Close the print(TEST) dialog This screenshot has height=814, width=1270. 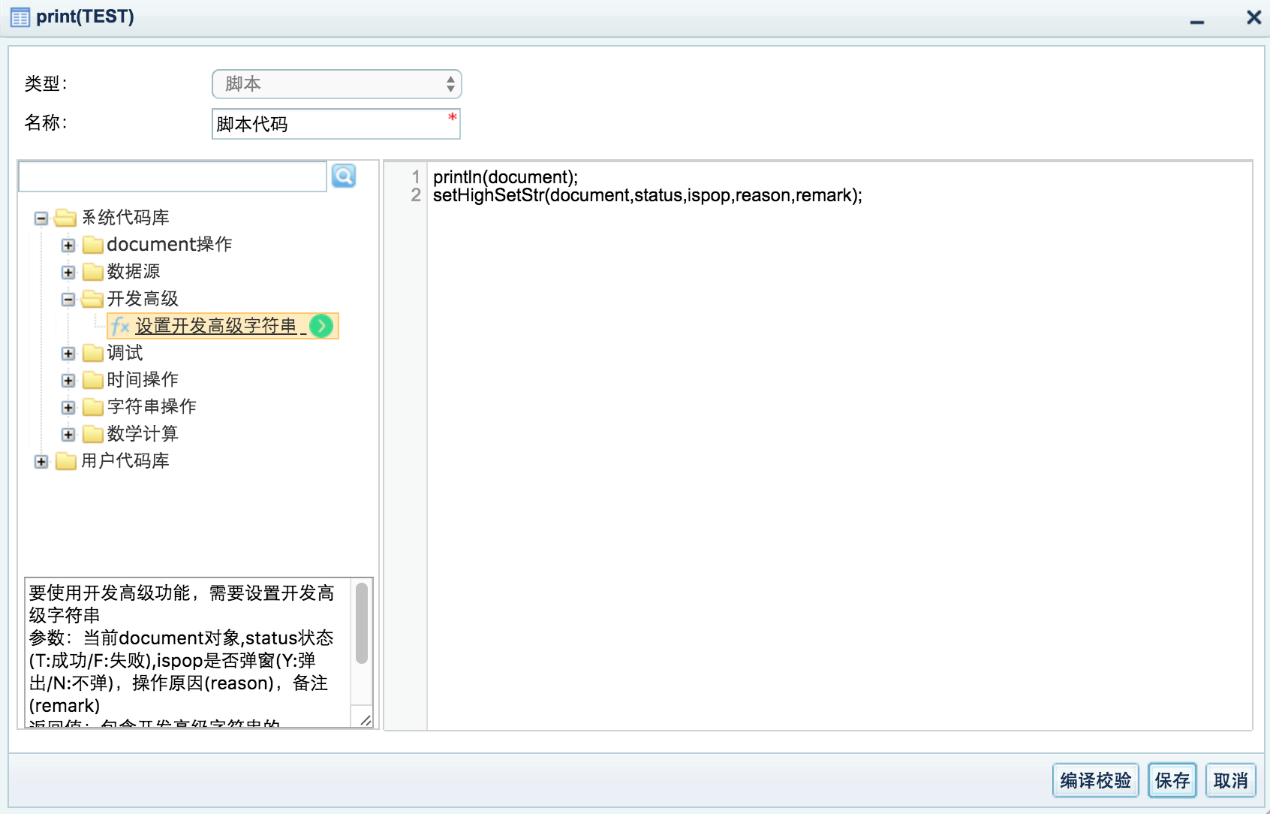pyautogui.click(x=1253, y=17)
